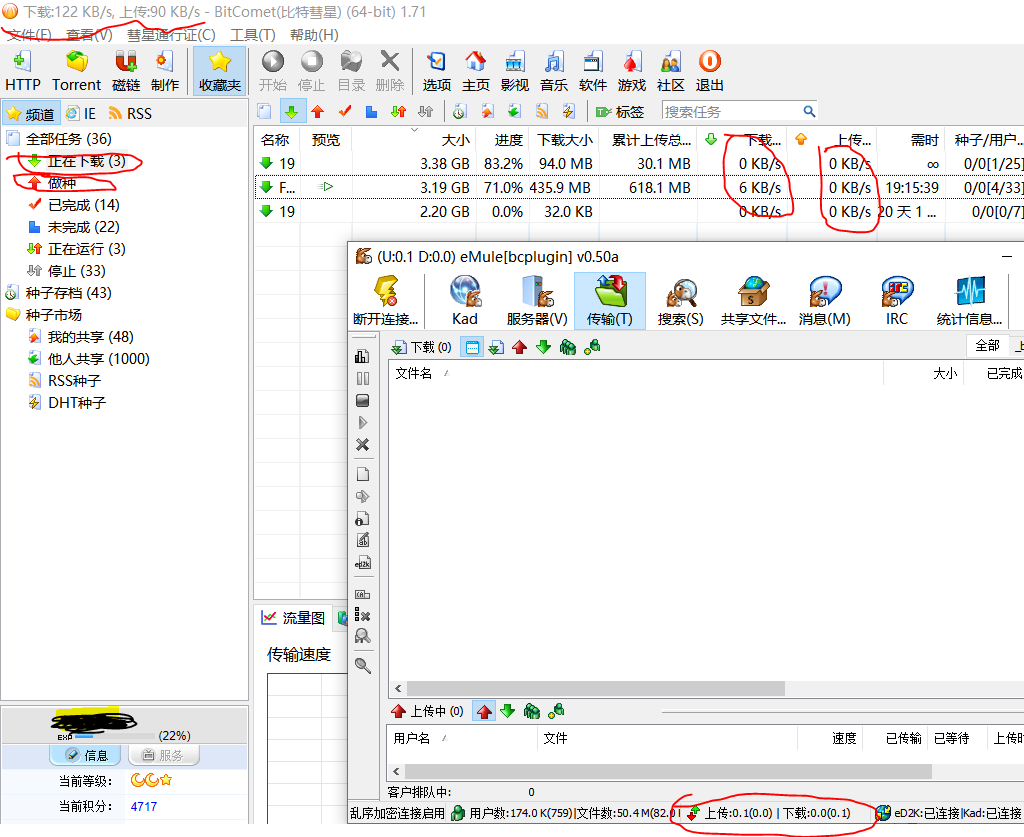The width and height of the screenshot is (1024, 837).
Task: Click the eMule 下载 (0) dropdown label
Action: click(422, 347)
